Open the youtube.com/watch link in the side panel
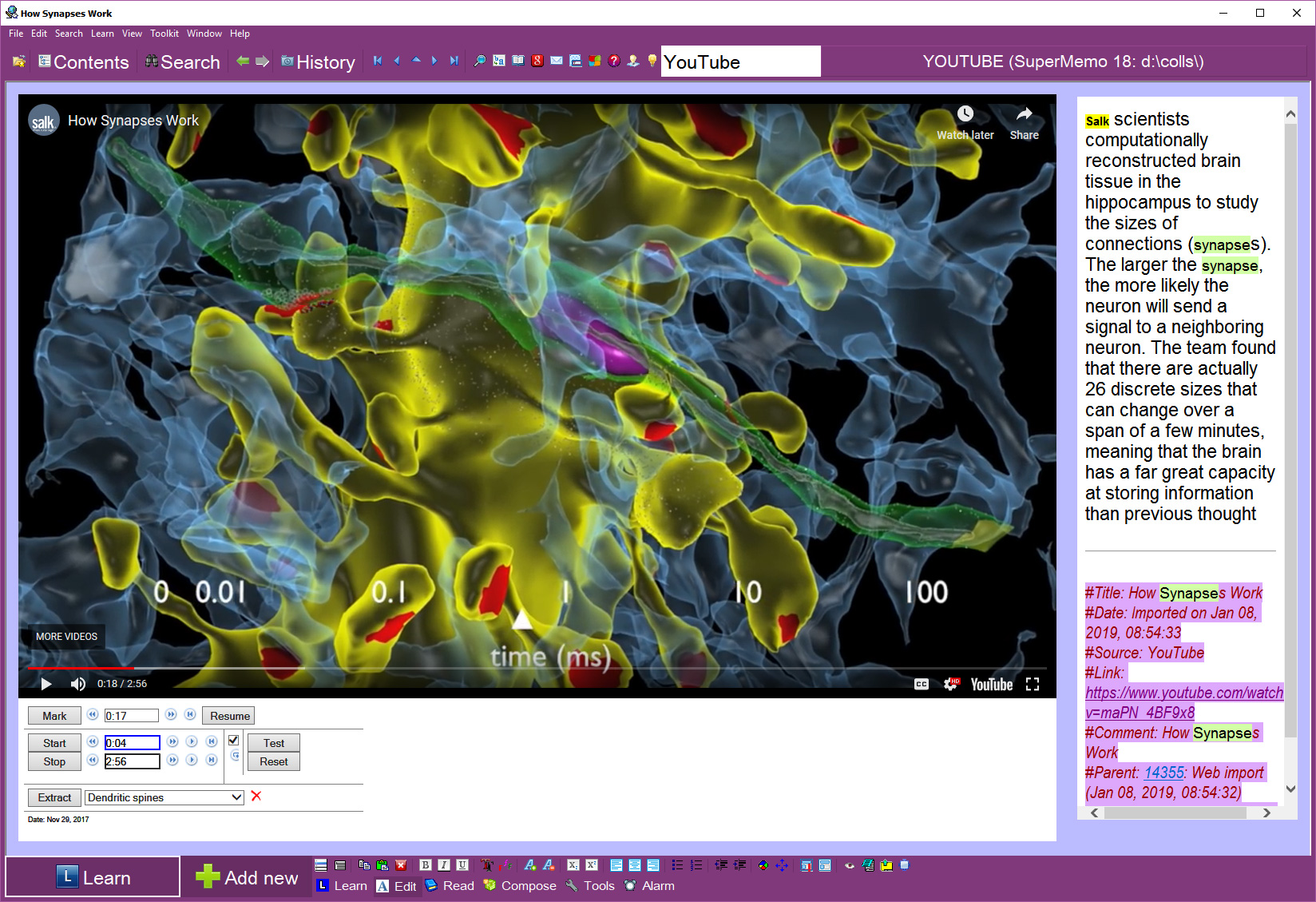Screen dimensions: 1316x902 pos(1183,693)
